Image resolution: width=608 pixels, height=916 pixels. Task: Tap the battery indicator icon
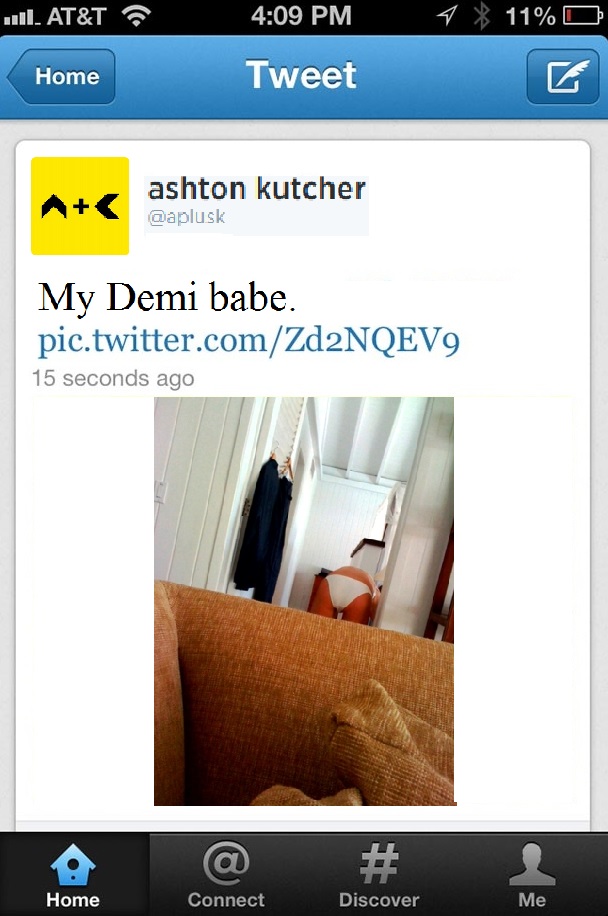[x=582, y=16]
